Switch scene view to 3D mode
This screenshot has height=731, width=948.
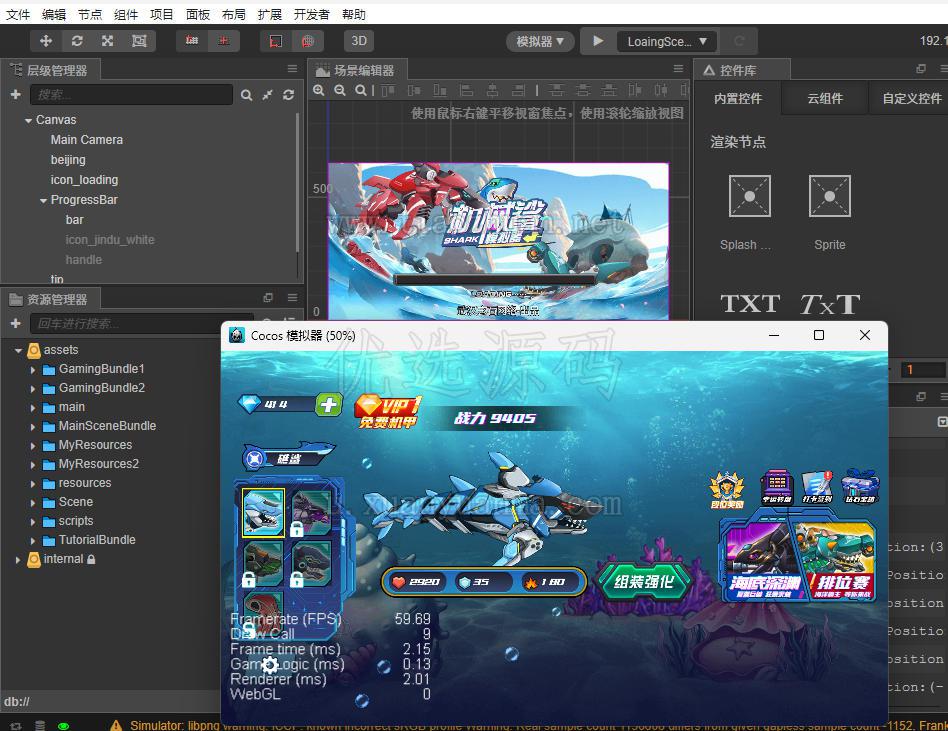click(359, 41)
